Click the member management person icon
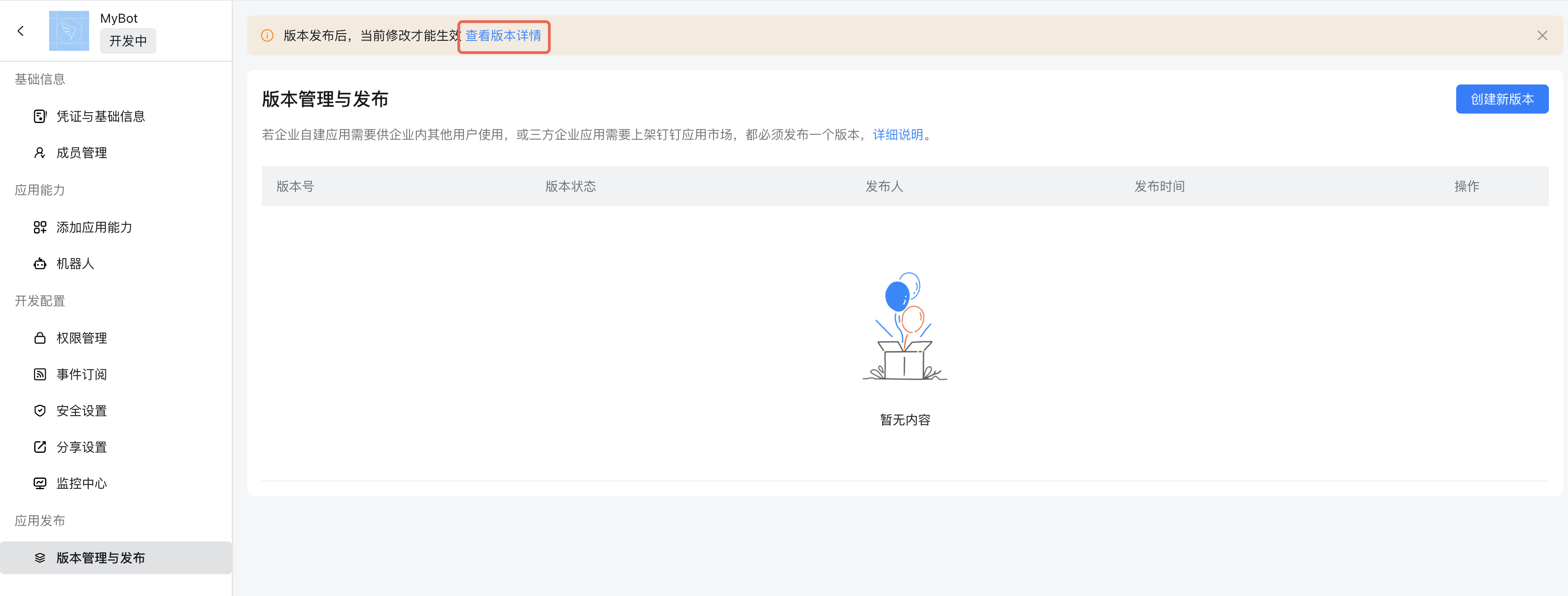The image size is (1568, 596). coord(40,153)
